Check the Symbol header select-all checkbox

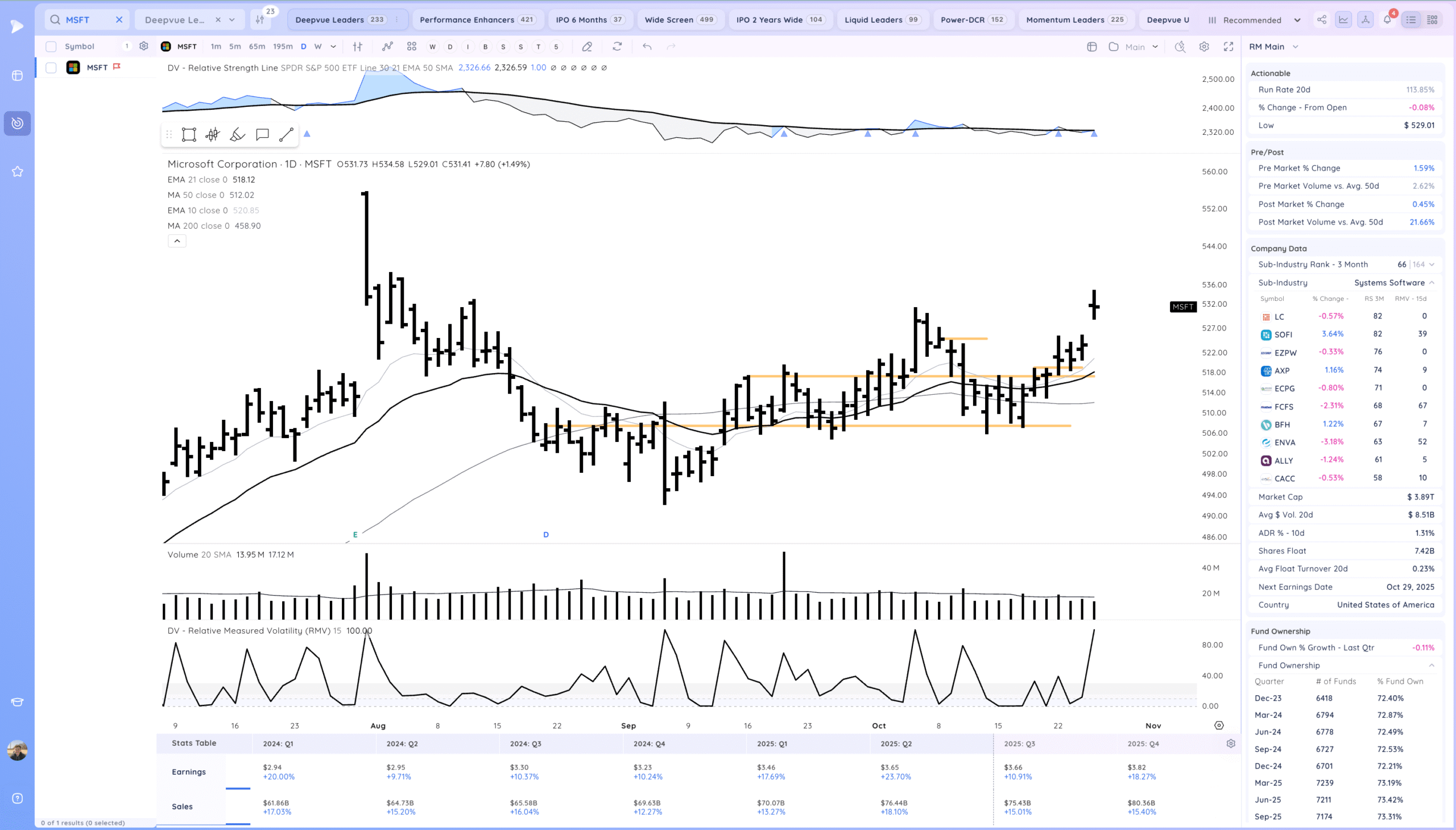pos(51,47)
